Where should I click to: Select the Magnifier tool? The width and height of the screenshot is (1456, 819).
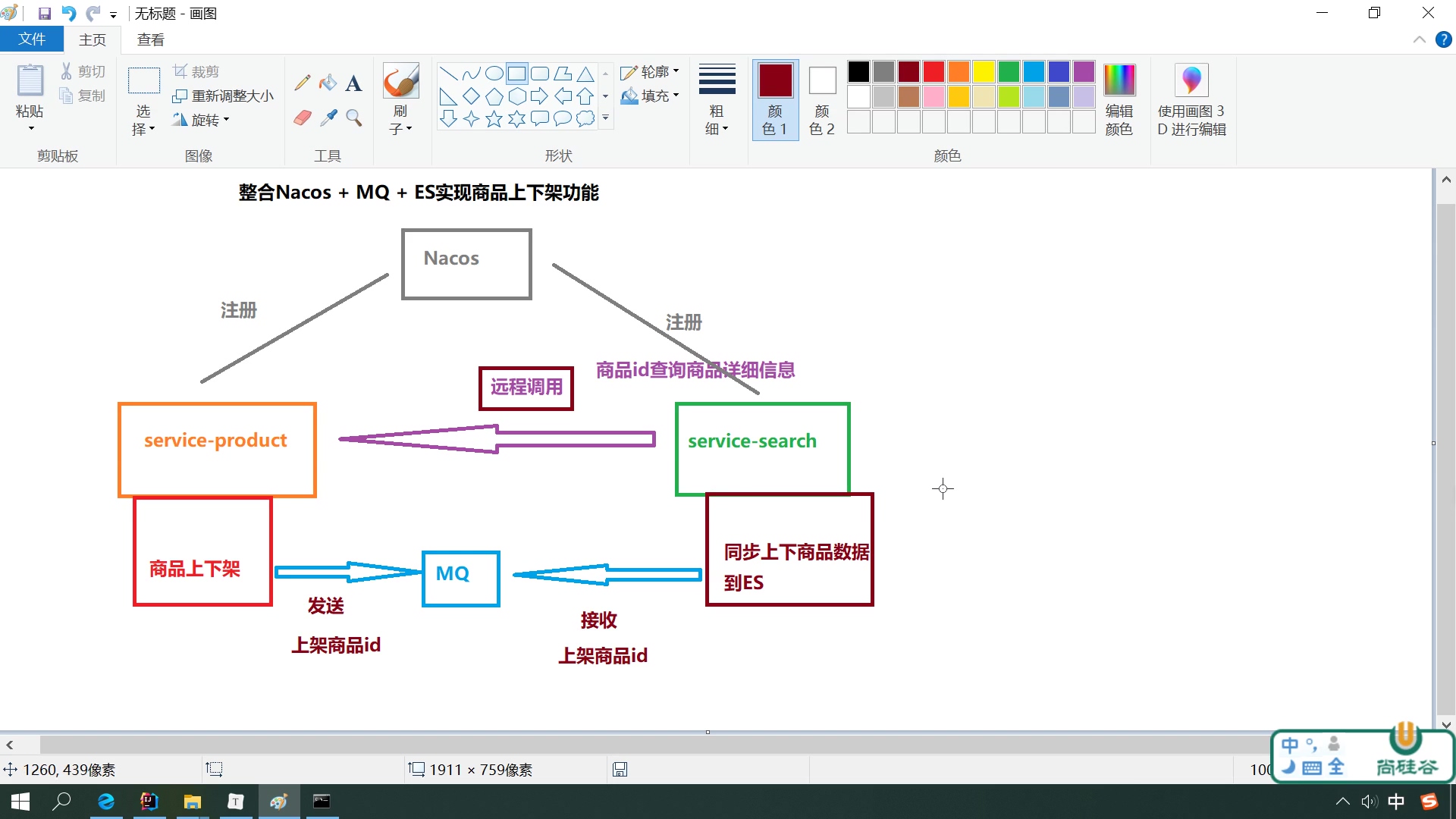tap(353, 118)
